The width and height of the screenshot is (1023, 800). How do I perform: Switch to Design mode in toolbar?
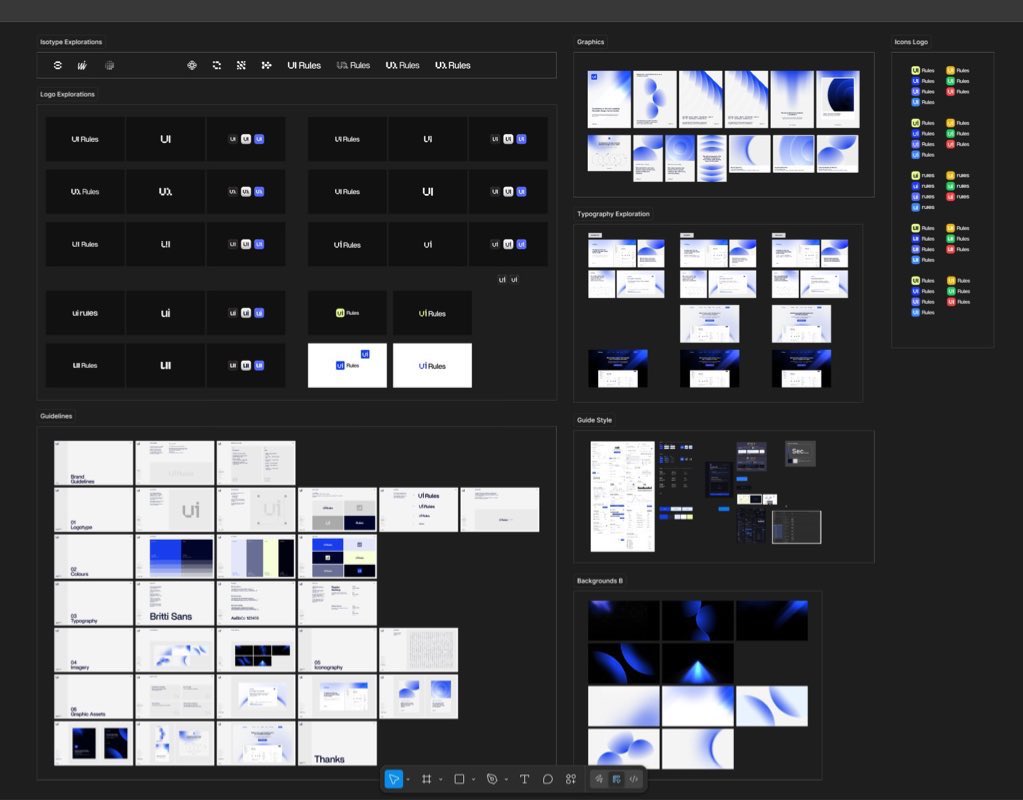[617, 779]
